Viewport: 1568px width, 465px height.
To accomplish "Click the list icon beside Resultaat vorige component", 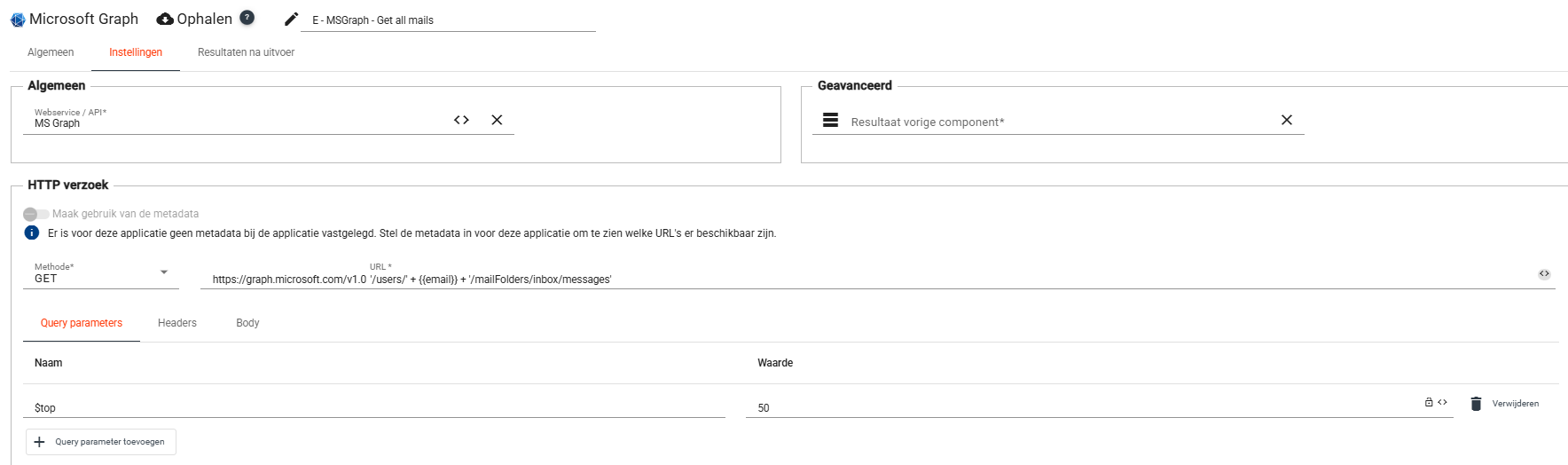I will click(830, 120).
